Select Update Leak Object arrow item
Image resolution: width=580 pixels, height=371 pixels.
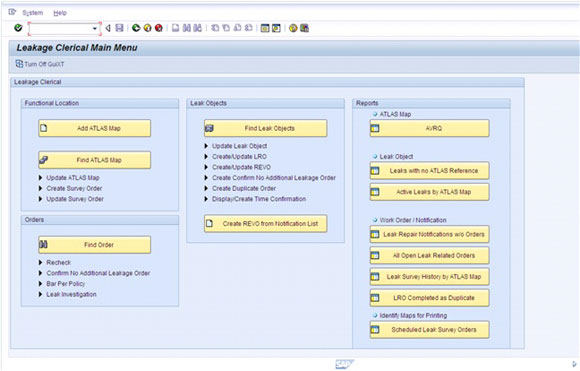coord(236,146)
